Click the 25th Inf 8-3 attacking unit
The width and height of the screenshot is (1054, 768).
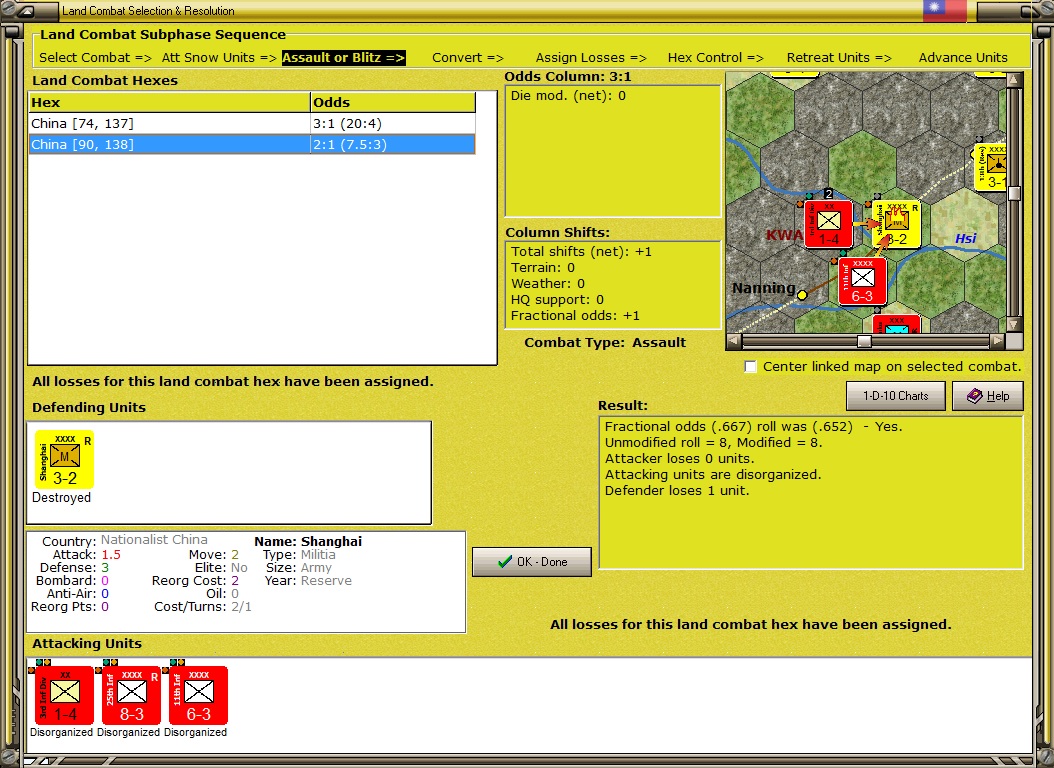132,695
